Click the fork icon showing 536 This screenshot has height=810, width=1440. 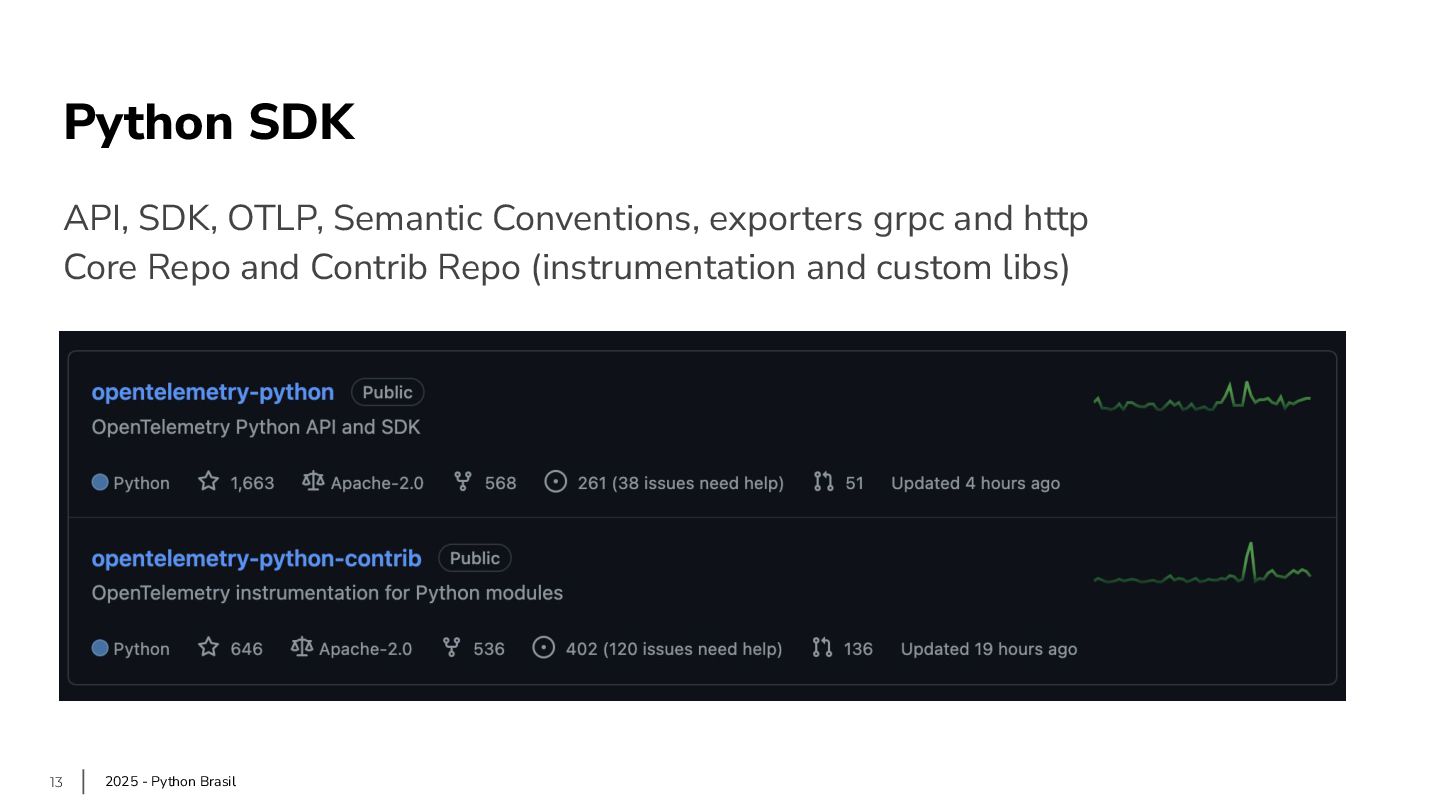[451, 648]
